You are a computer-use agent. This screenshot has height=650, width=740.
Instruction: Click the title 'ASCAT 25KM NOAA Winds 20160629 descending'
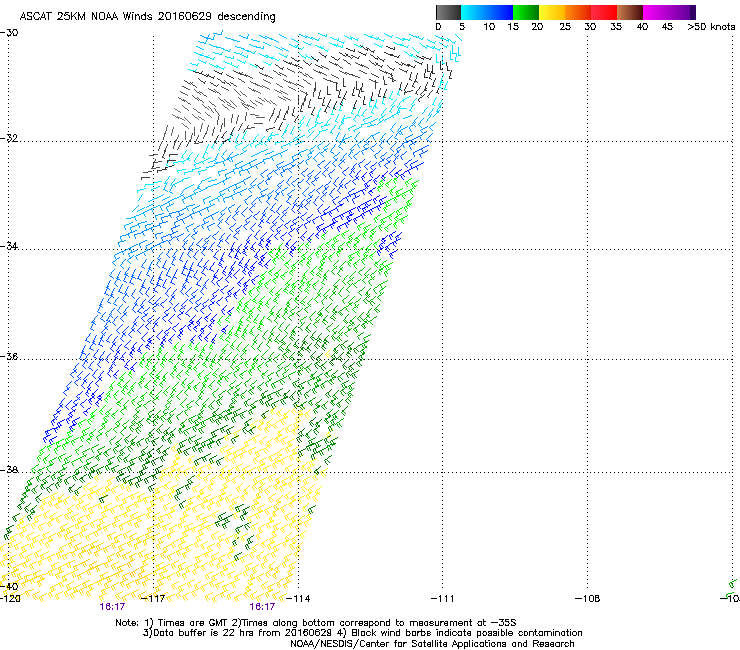click(x=148, y=17)
